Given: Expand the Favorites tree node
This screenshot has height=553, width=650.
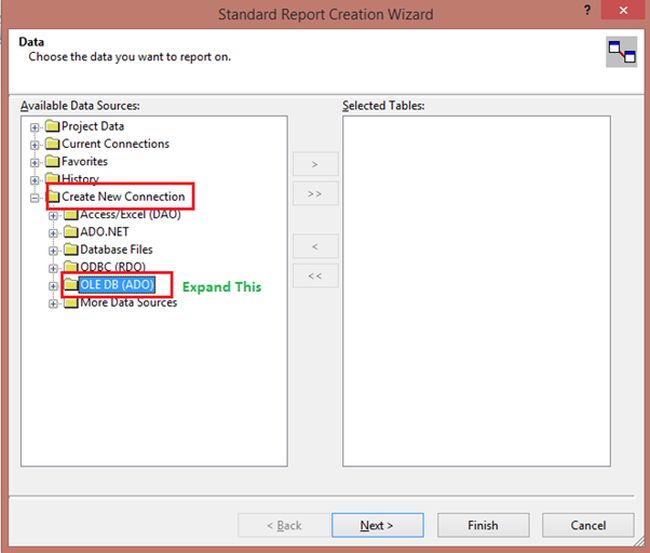Looking at the screenshot, I should pos(34,163).
